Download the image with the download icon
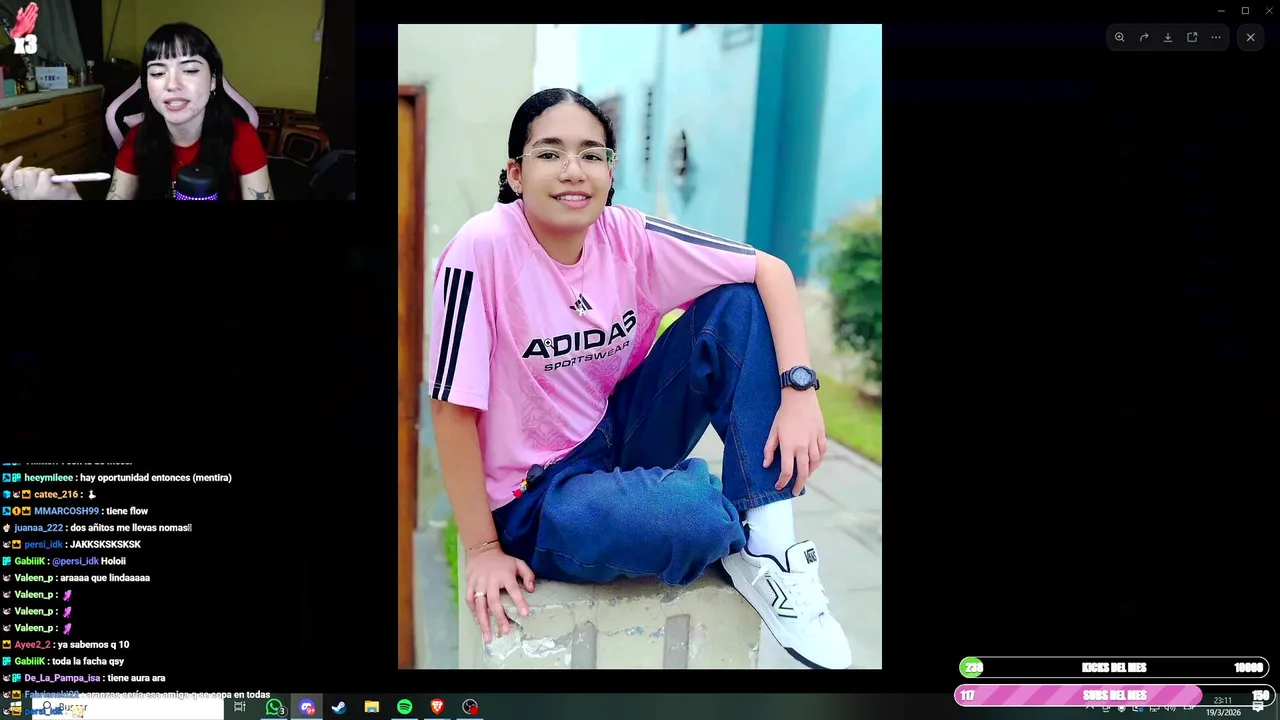1280x720 pixels. coord(1168,37)
